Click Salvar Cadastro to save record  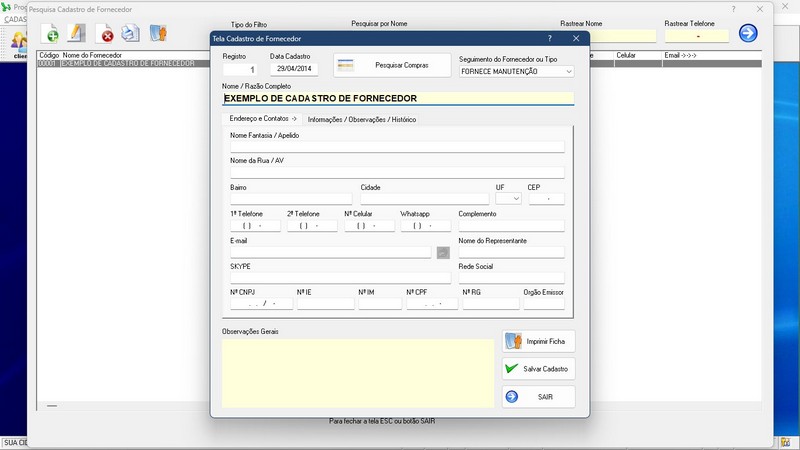539,369
